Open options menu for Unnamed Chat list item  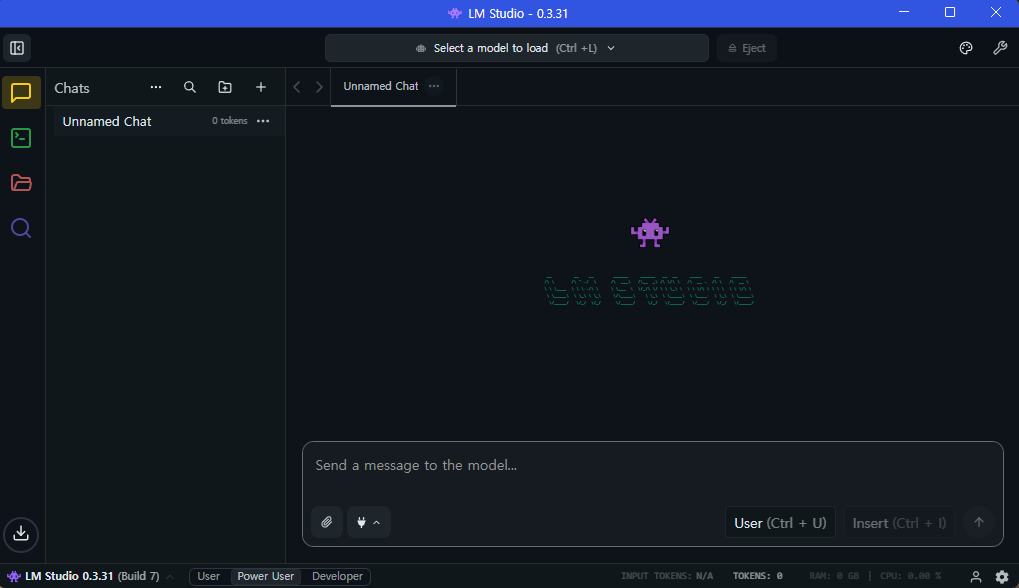[263, 121]
